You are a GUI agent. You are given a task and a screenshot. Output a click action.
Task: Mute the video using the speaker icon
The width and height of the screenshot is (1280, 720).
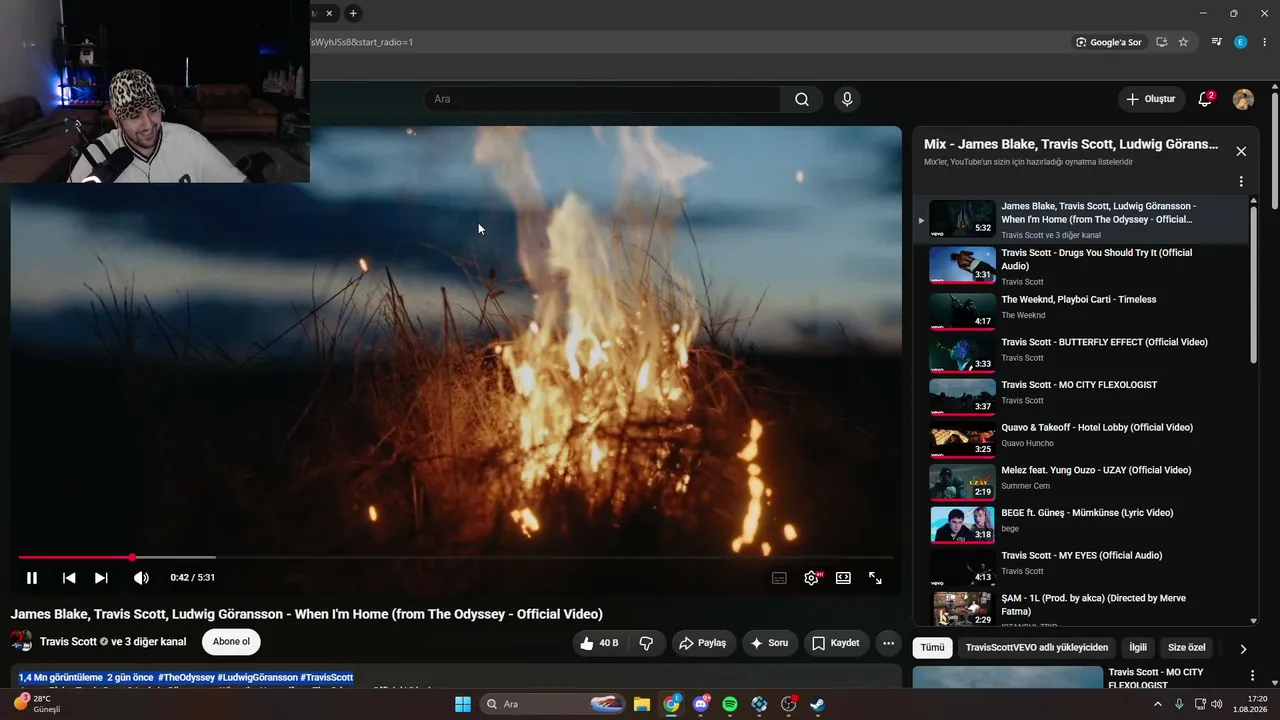(x=141, y=578)
